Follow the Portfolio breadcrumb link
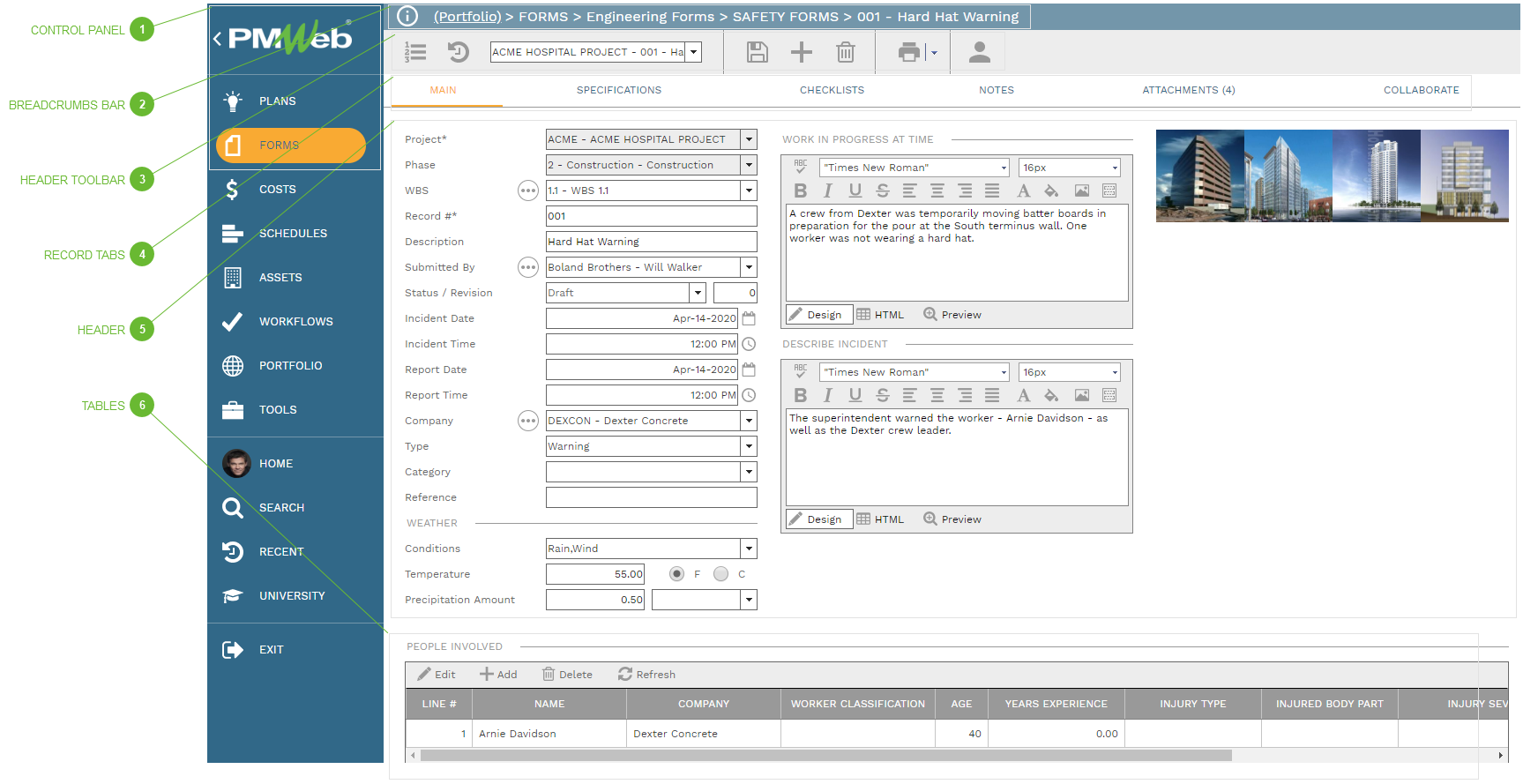The height and width of the screenshot is (784, 1523). coord(467,16)
